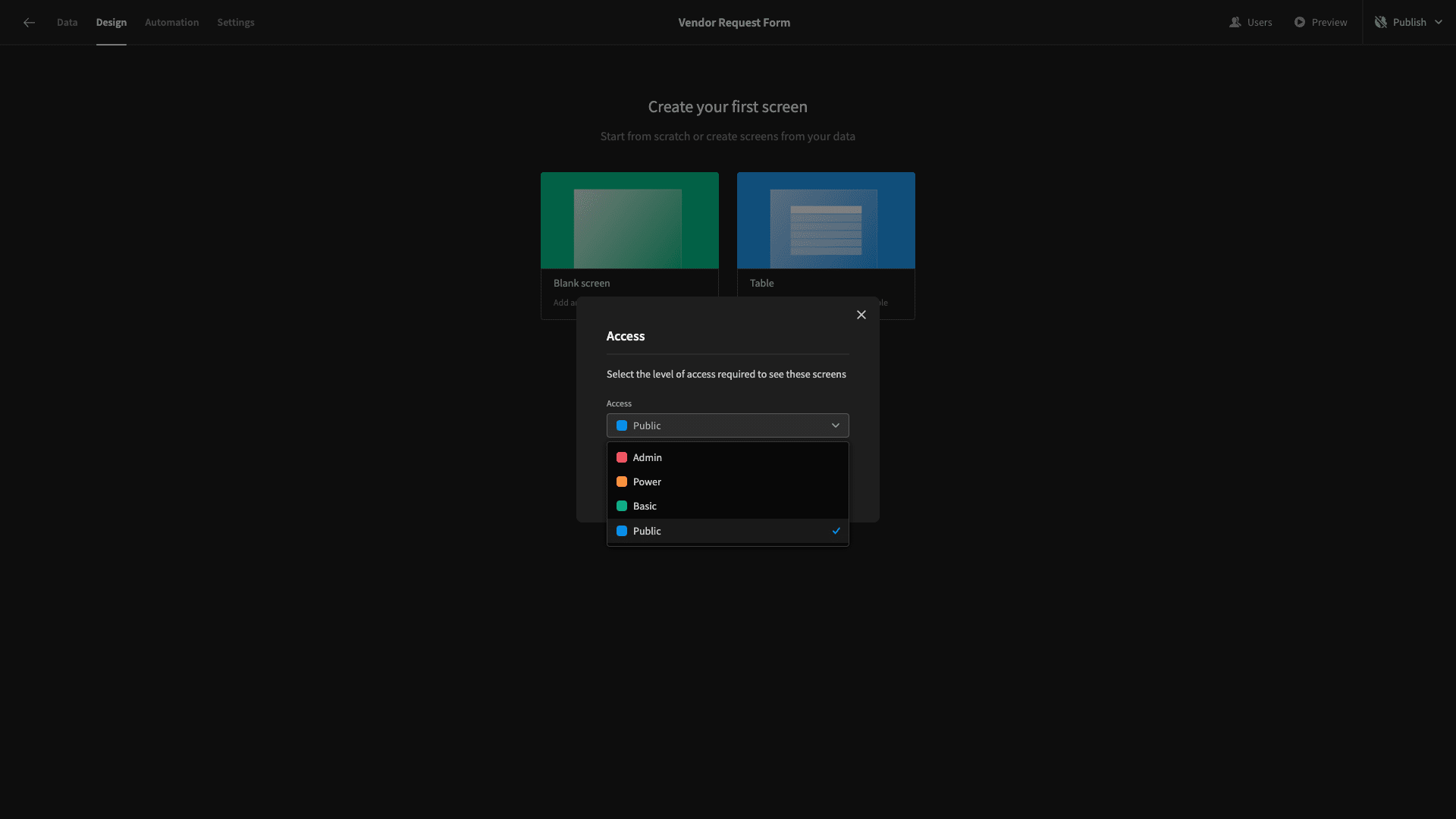Viewport: 1456px width, 819px height.
Task: Select the Table screen thumbnail
Action: [x=826, y=221]
